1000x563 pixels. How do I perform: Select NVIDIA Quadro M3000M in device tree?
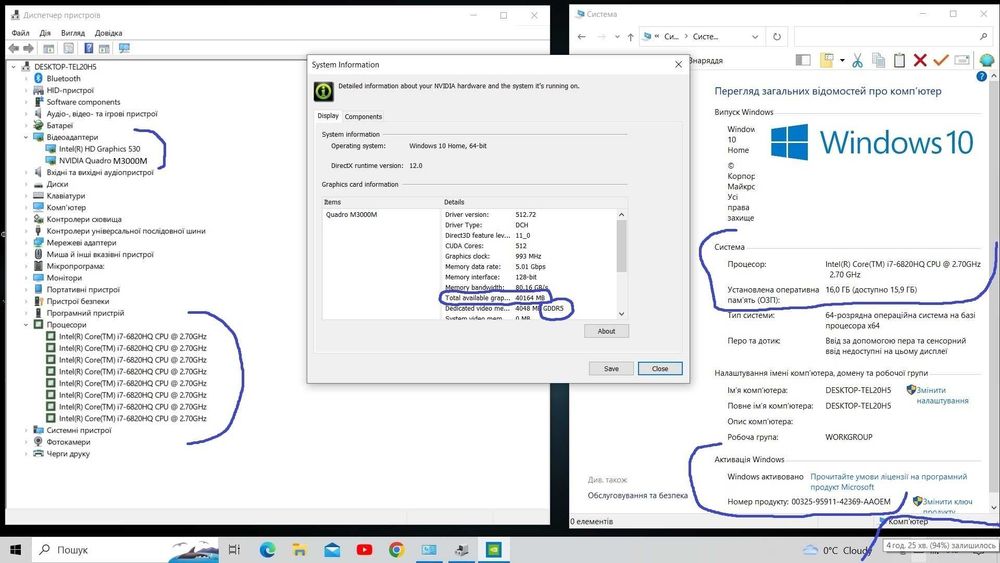(103, 161)
